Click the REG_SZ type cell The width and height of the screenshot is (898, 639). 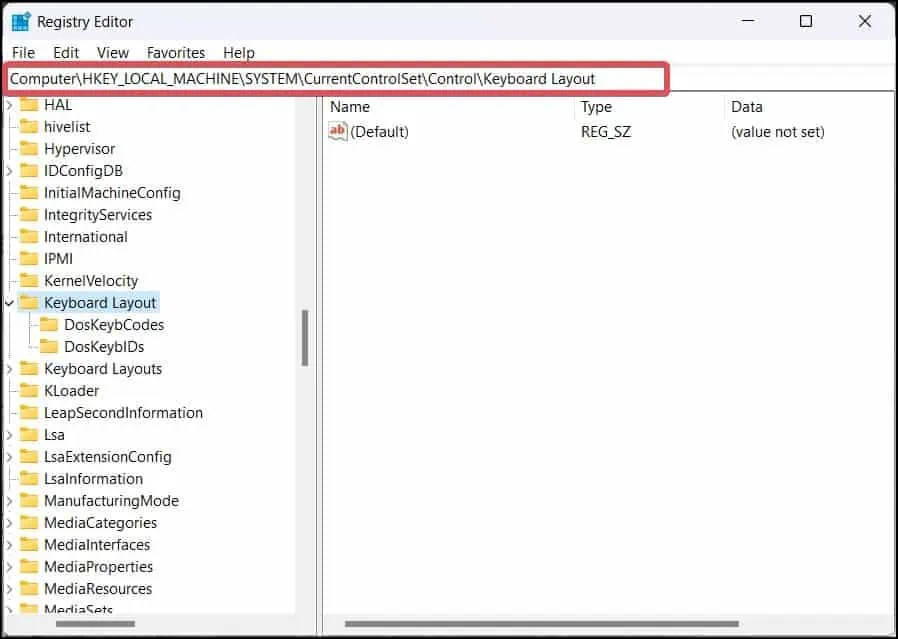pos(606,132)
